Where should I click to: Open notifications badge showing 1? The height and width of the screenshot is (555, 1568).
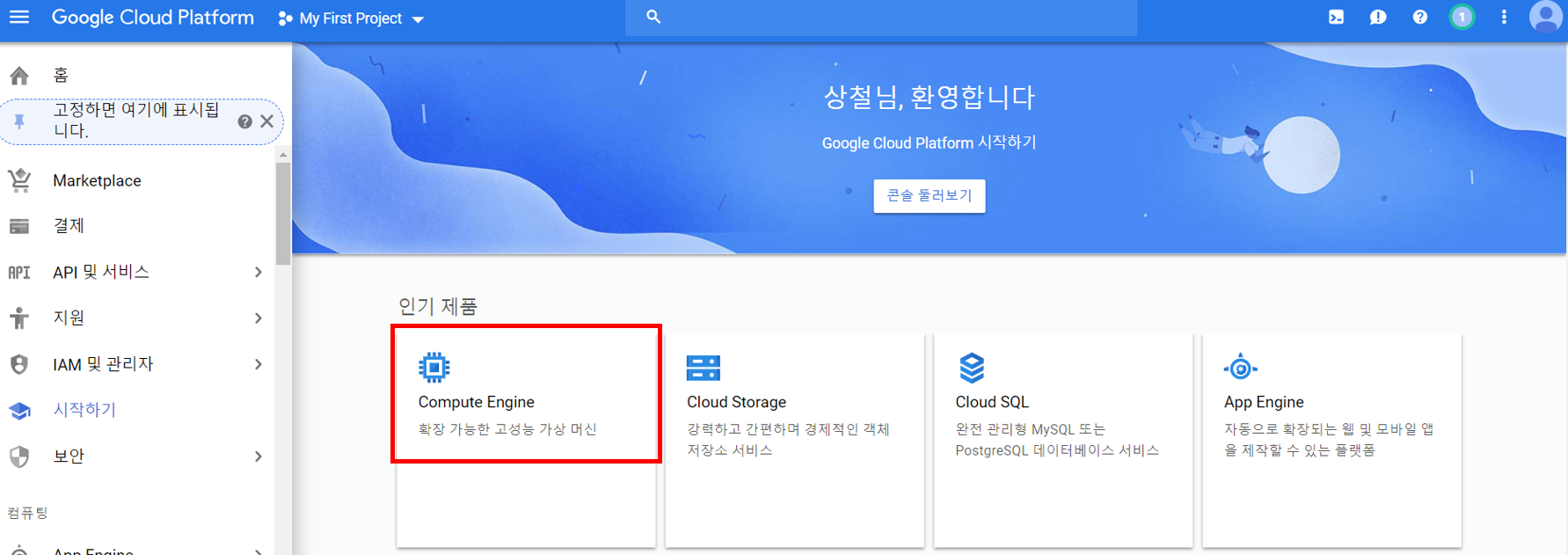(1462, 17)
